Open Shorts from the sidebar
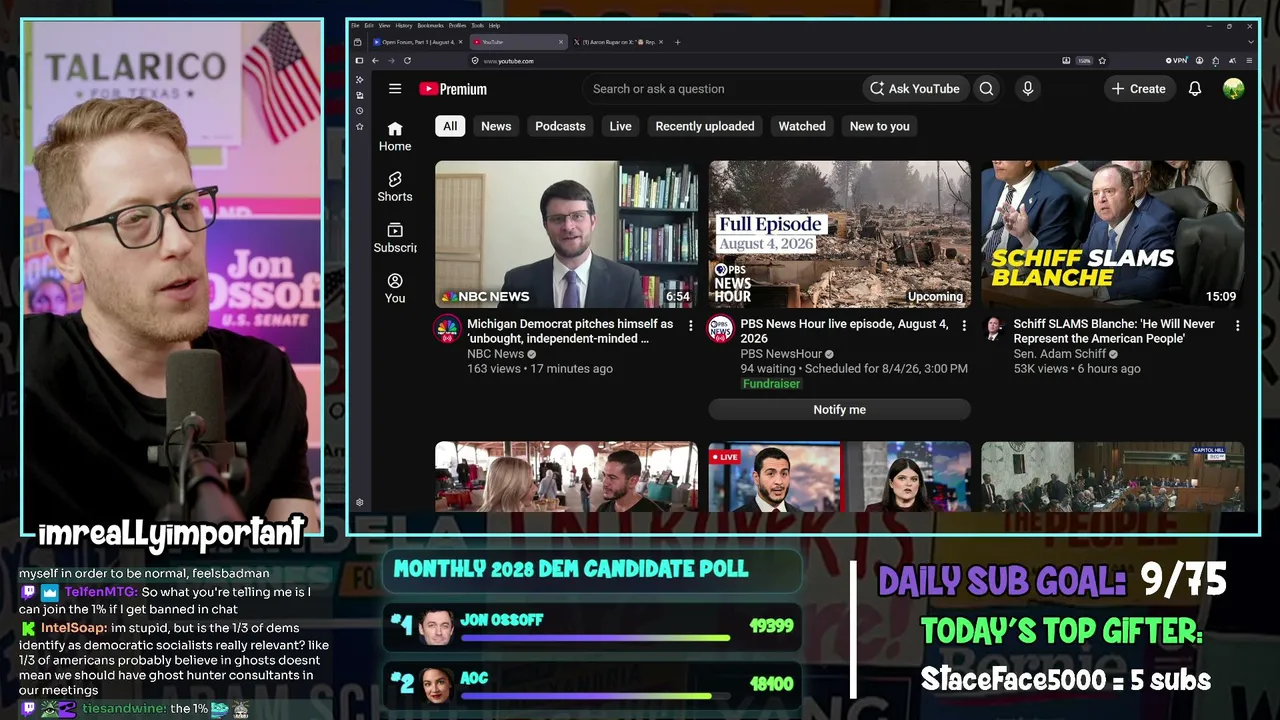The width and height of the screenshot is (1280, 720). [x=395, y=187]
